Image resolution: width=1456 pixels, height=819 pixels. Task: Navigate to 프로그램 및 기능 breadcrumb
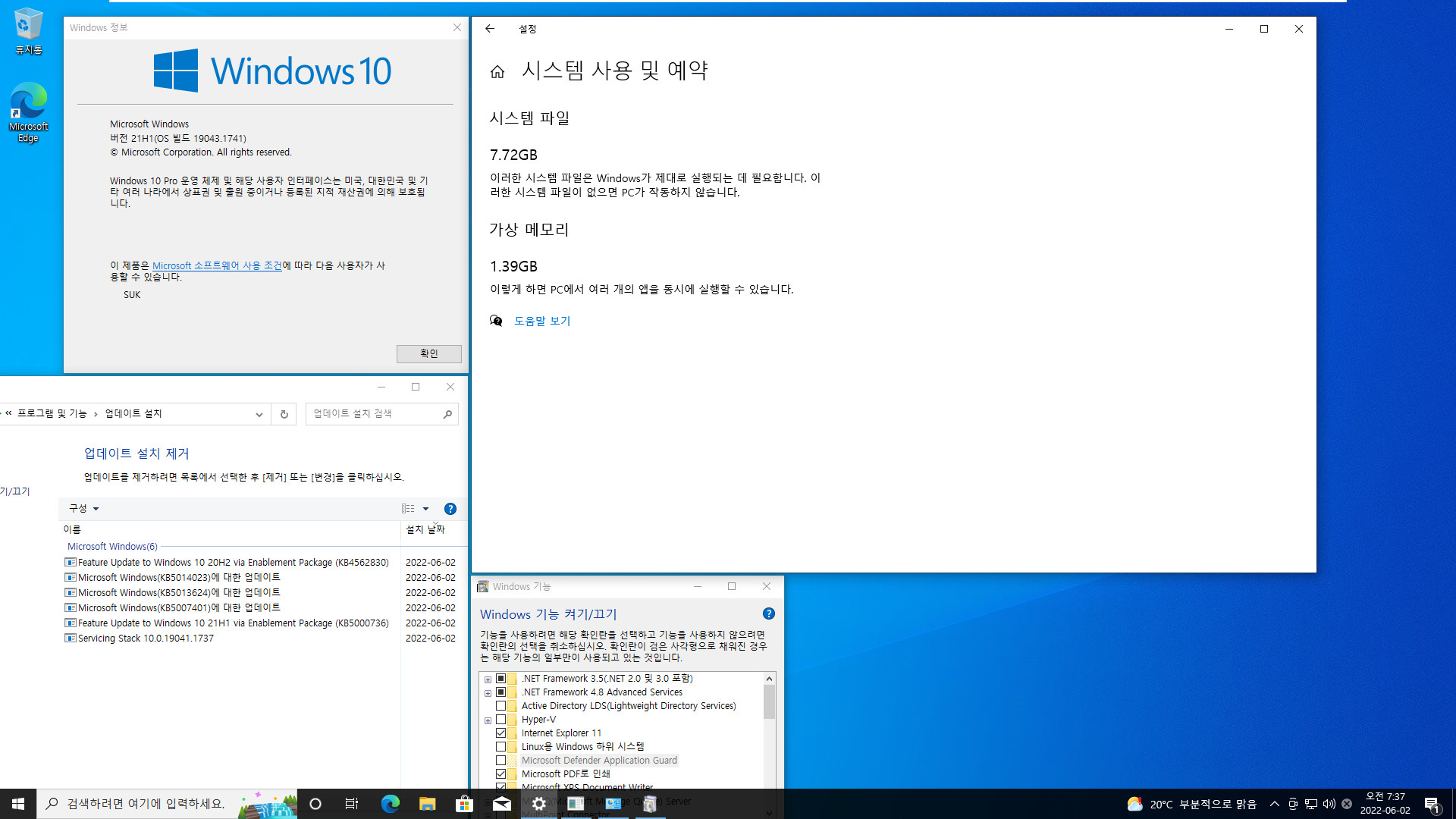click(52, 413)
